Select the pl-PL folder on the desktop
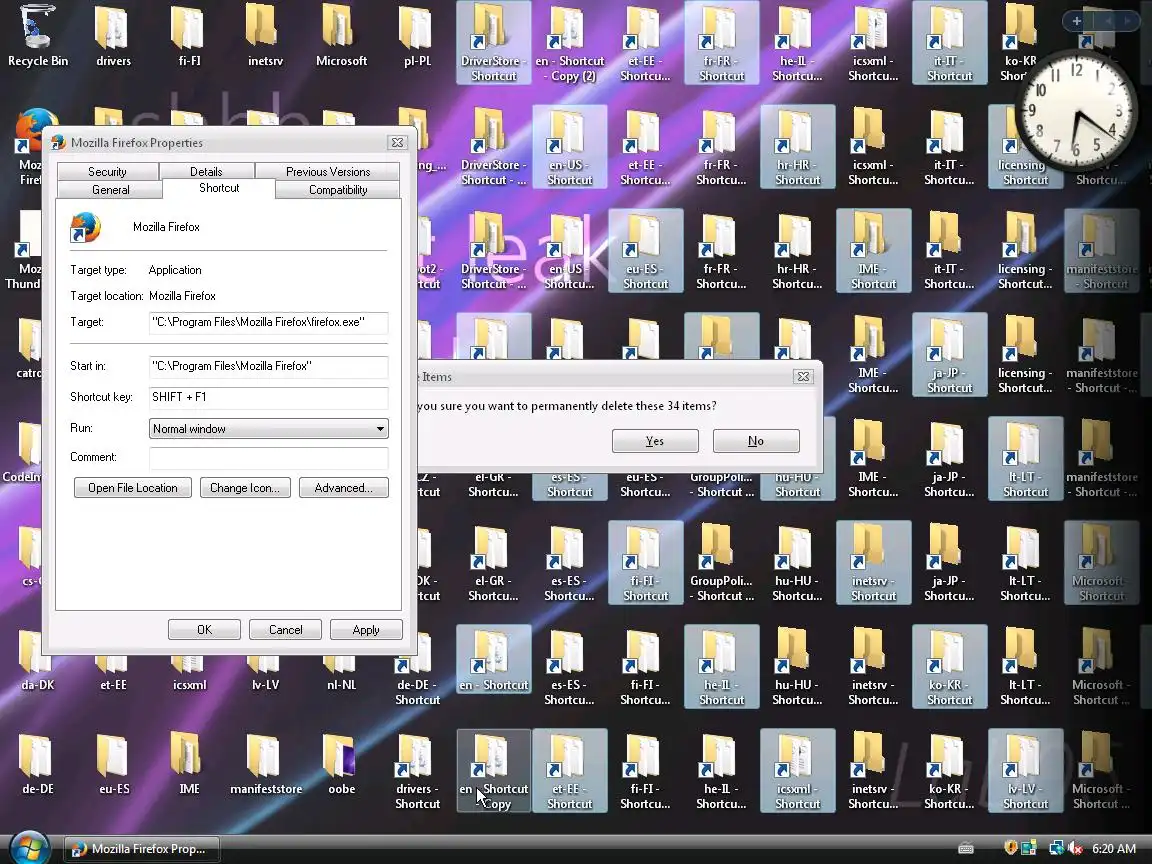Image resolution: width=1152 pixels, height=864 pixels. tap(417, 37)
